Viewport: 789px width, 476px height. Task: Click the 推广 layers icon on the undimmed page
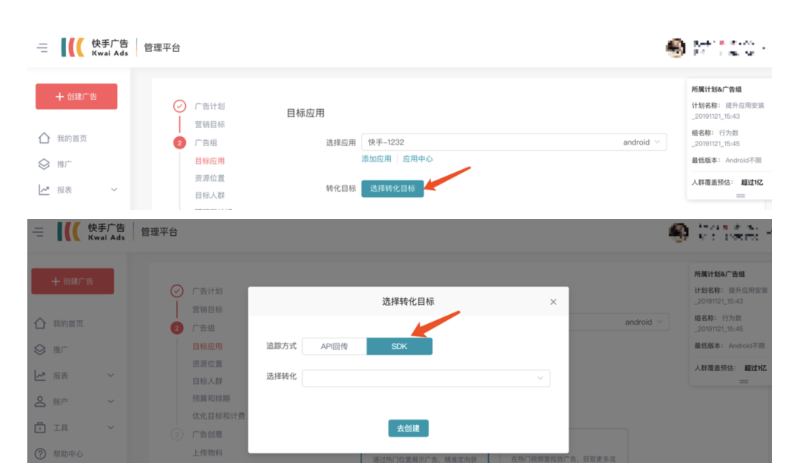click(44, 164)
